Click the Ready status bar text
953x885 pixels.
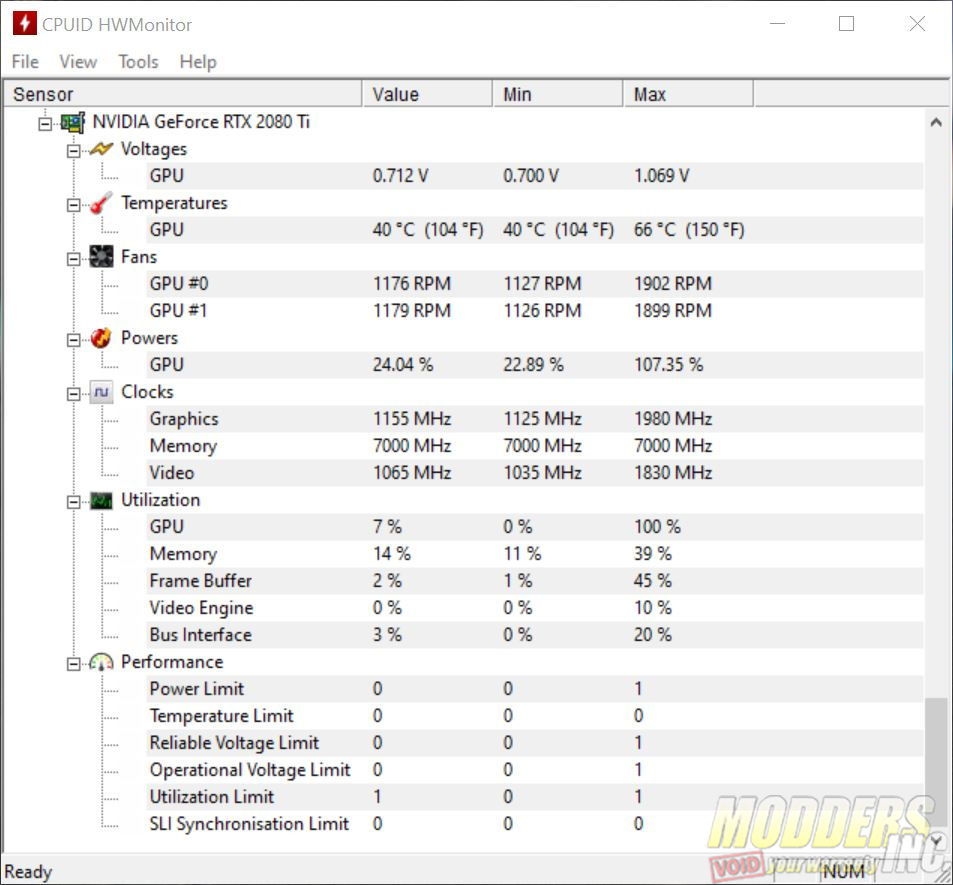[x=28, y=872]
